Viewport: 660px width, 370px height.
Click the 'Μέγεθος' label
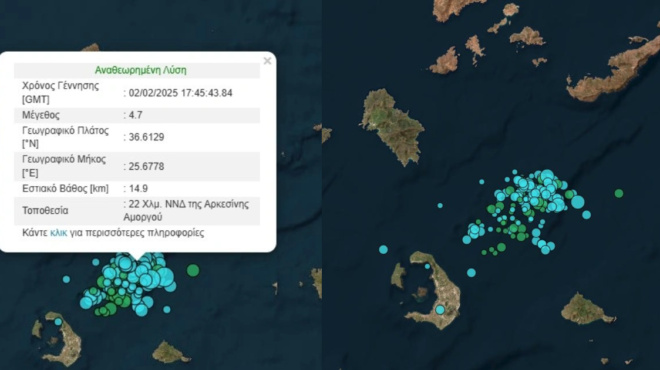41,115
